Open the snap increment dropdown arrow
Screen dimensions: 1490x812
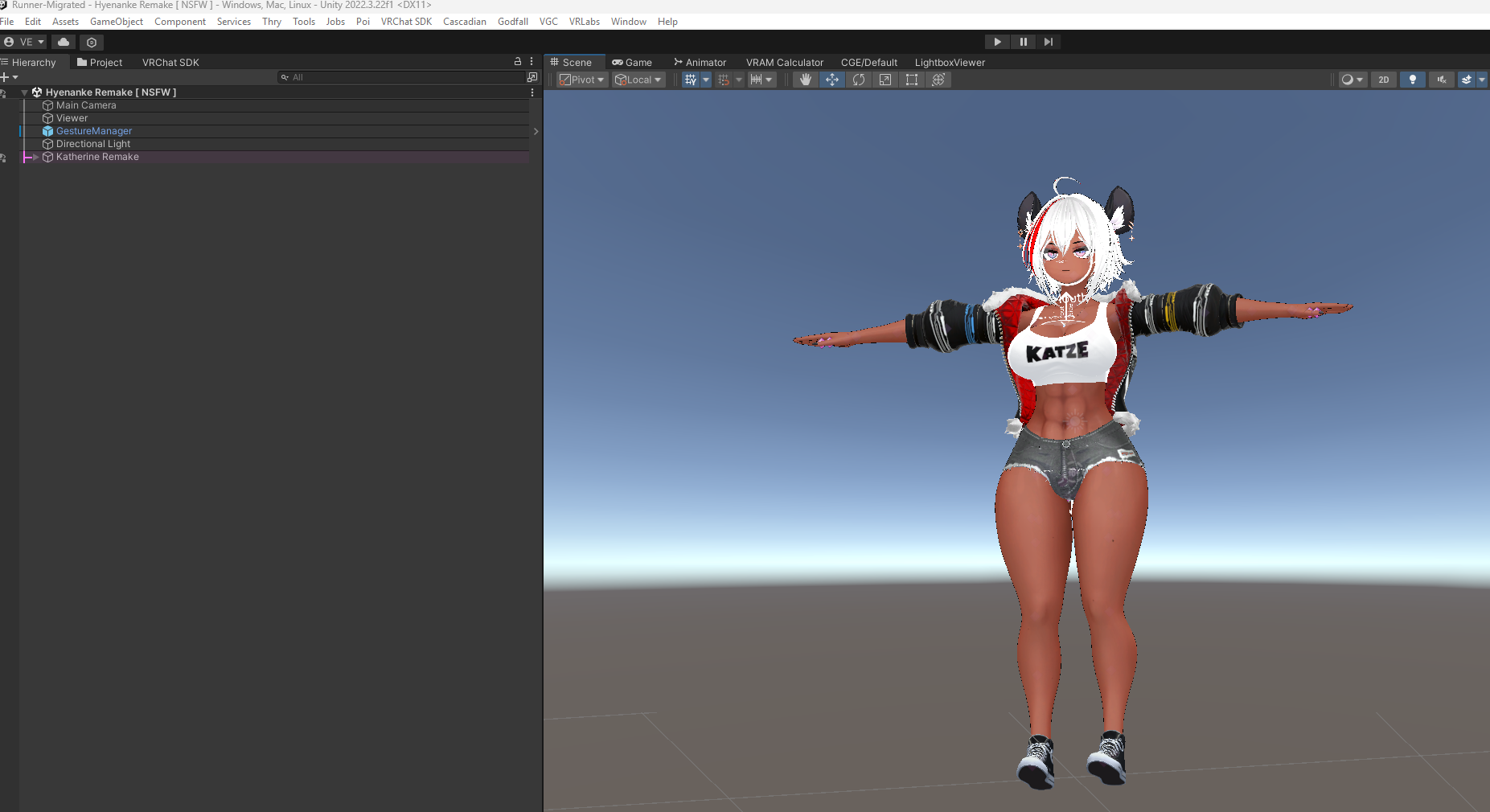coord(770,80)
